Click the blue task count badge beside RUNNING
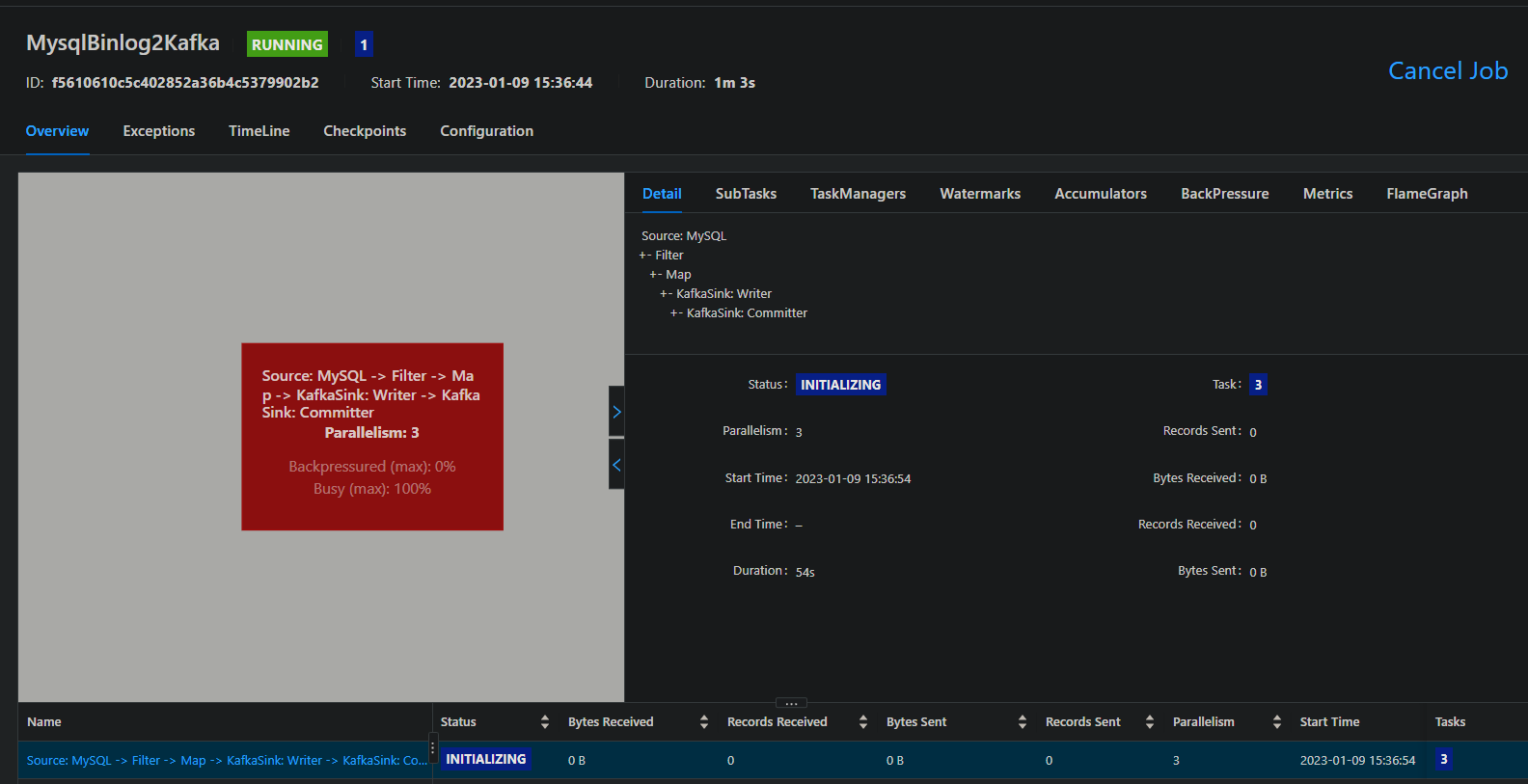The width and height of the screenshot is (1528, 784). point(364,44)
